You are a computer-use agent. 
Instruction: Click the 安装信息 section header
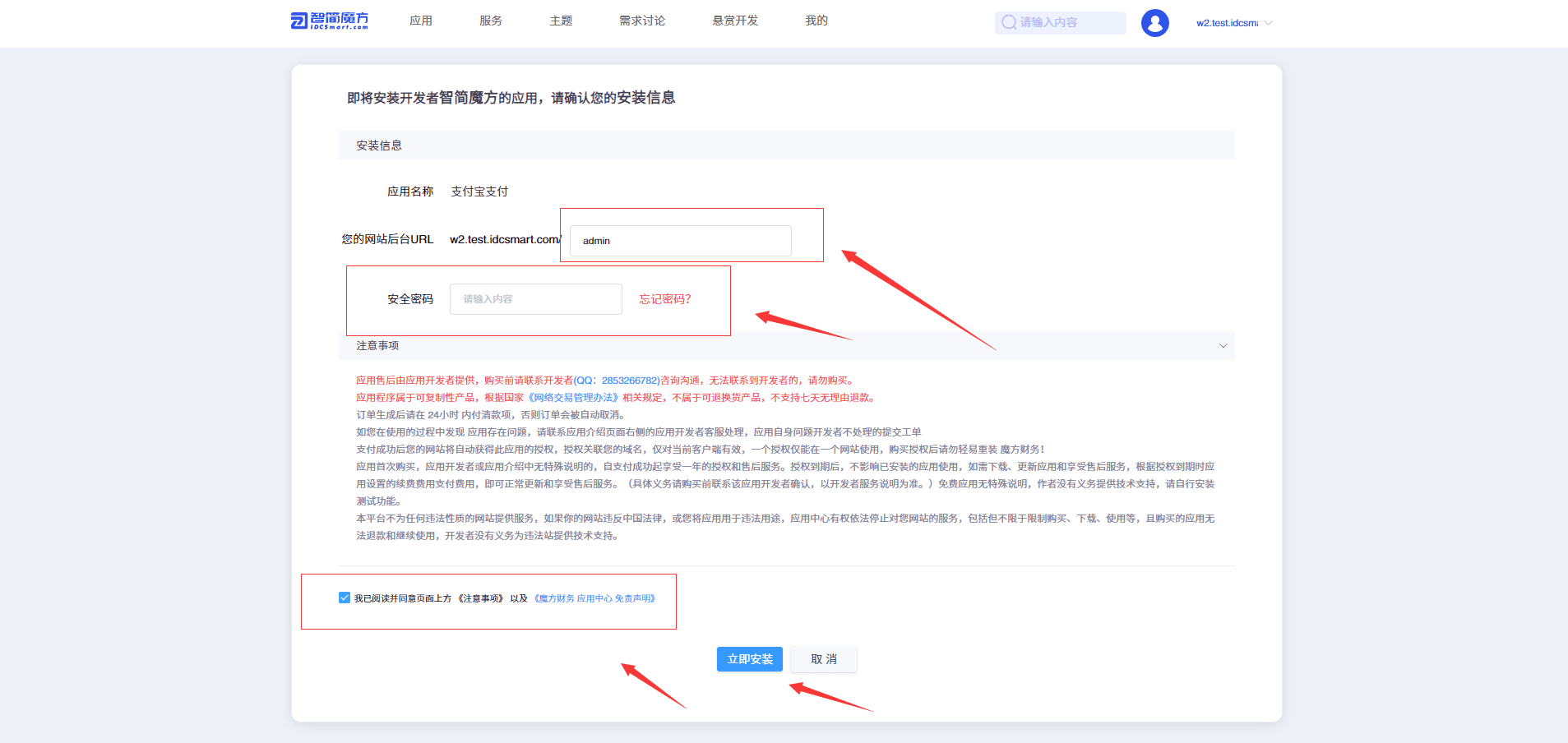(787, 145)
